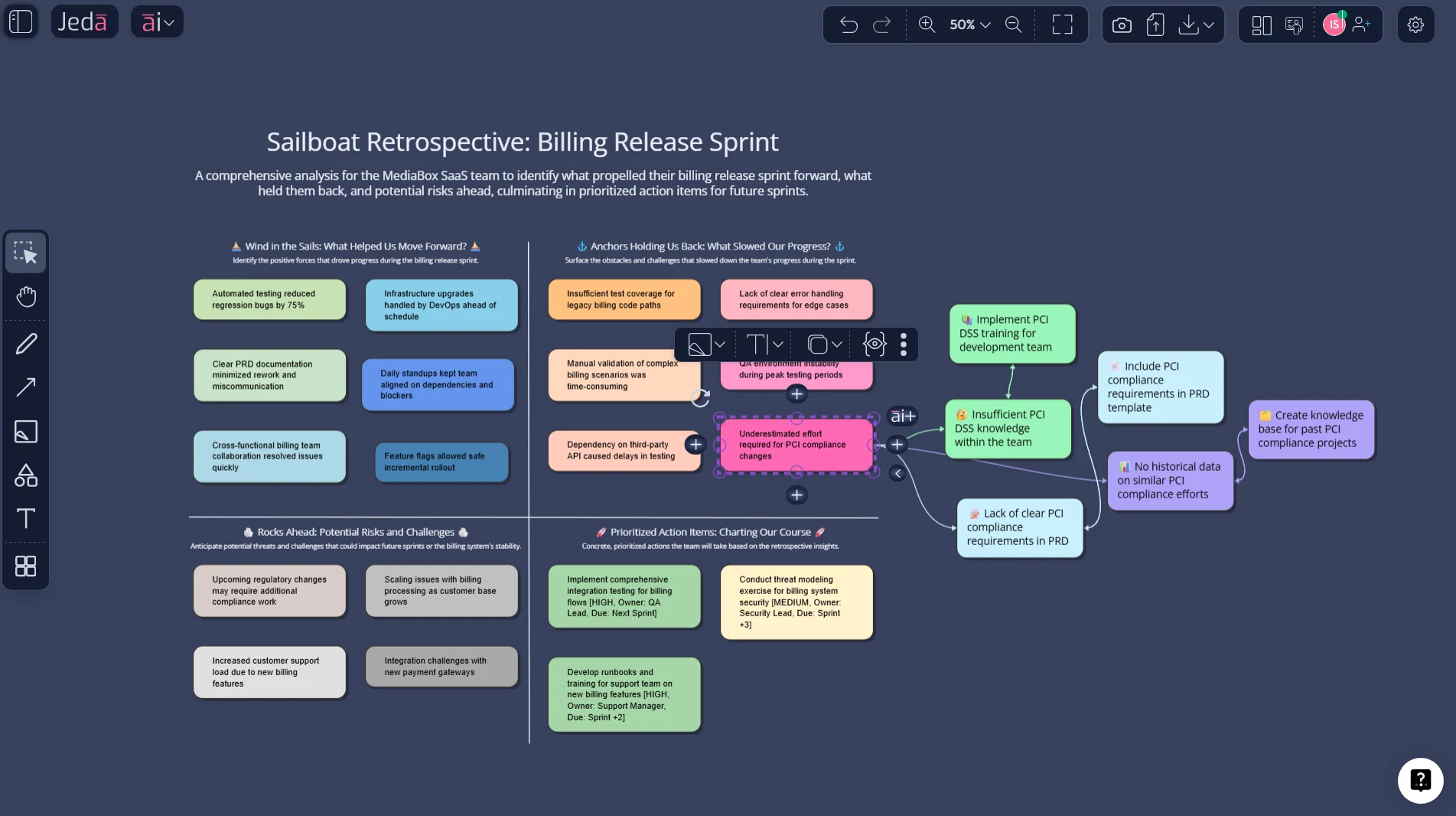Click the Undo arrow
Image resolution: width=1456 pixels, height=816 pixels.
tap(849, 24)
